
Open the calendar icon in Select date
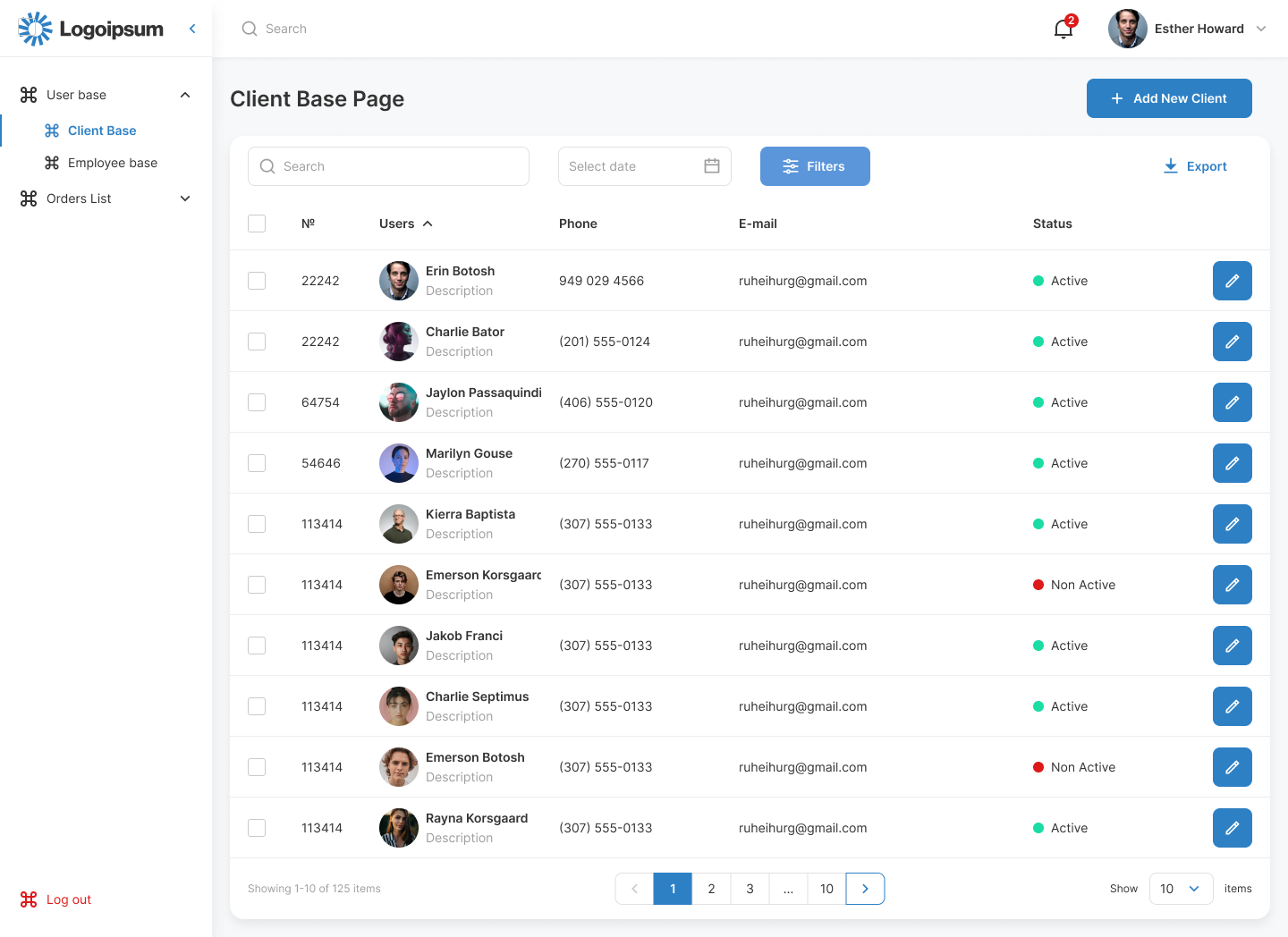(x=712, y=166)
